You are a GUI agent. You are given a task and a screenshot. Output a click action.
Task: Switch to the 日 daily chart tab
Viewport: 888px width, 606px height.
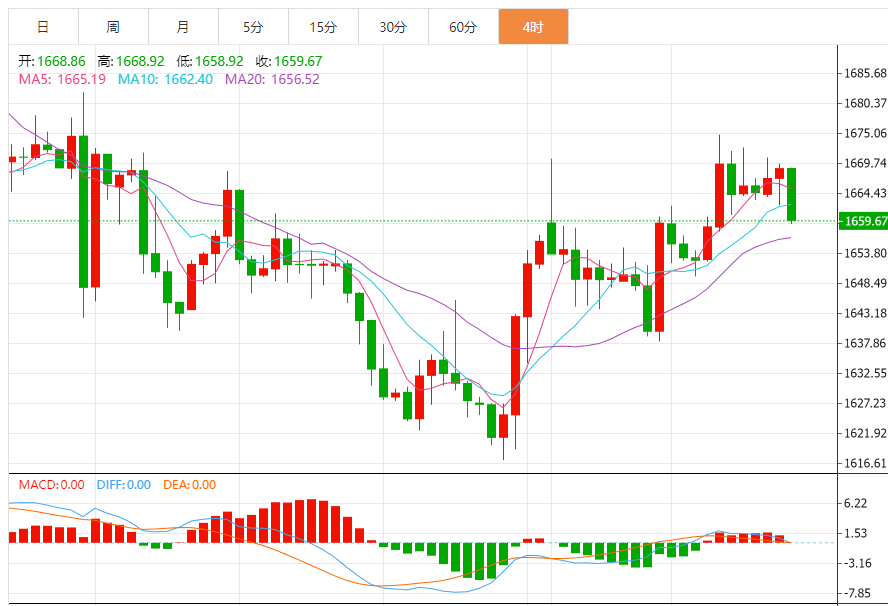coord(43,27)
